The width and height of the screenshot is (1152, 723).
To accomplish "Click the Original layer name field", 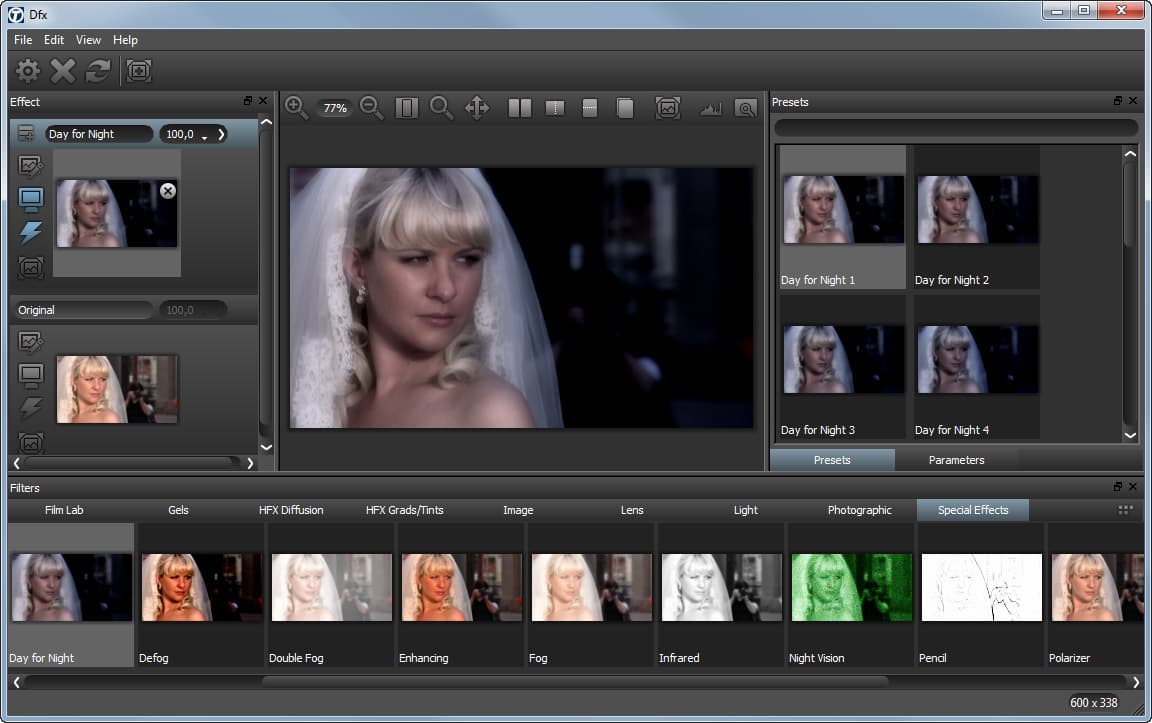I will [x=82, y=310].
